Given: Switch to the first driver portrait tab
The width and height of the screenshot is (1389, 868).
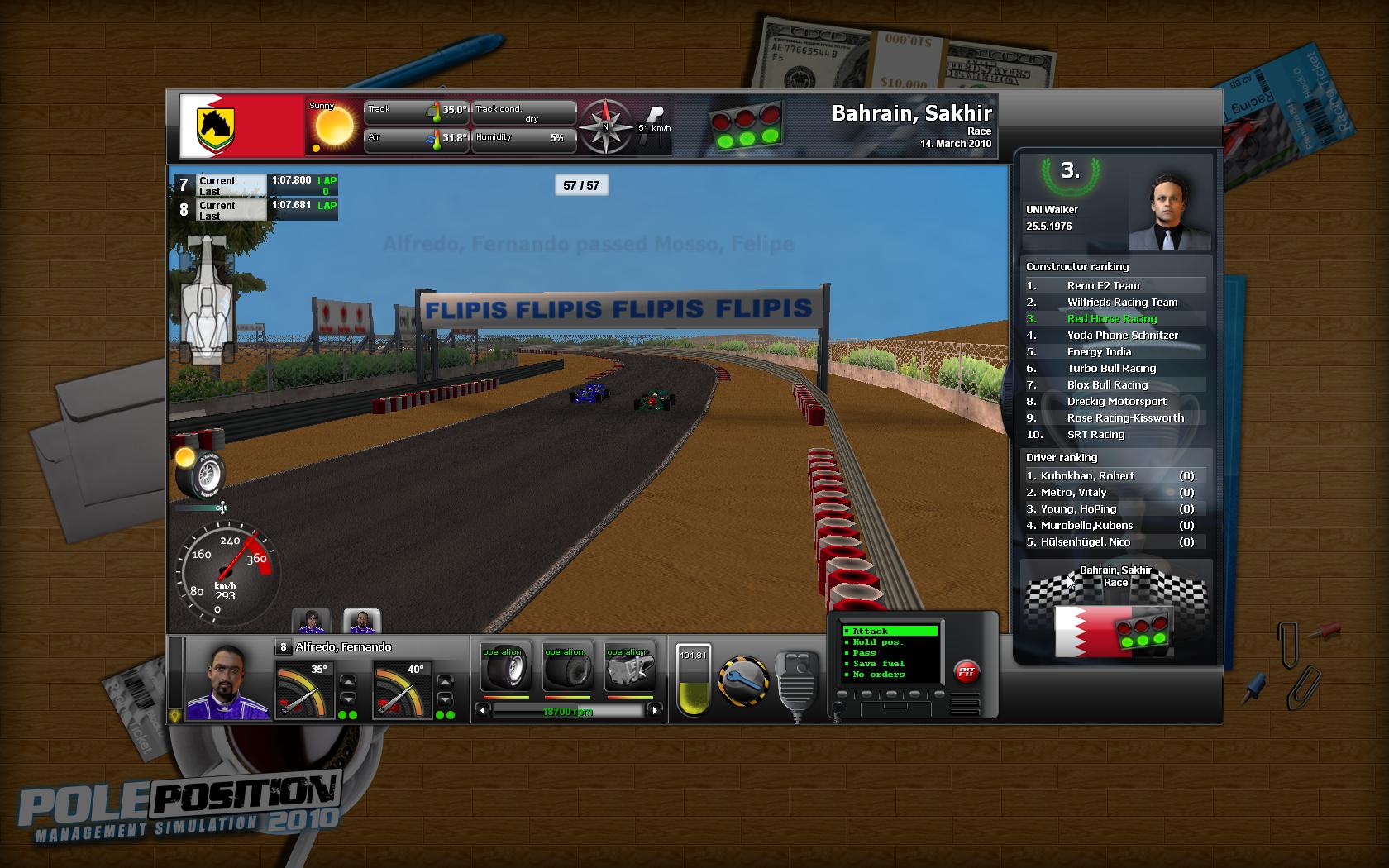Looking at the screenshot, I should (x=311, y=621).
